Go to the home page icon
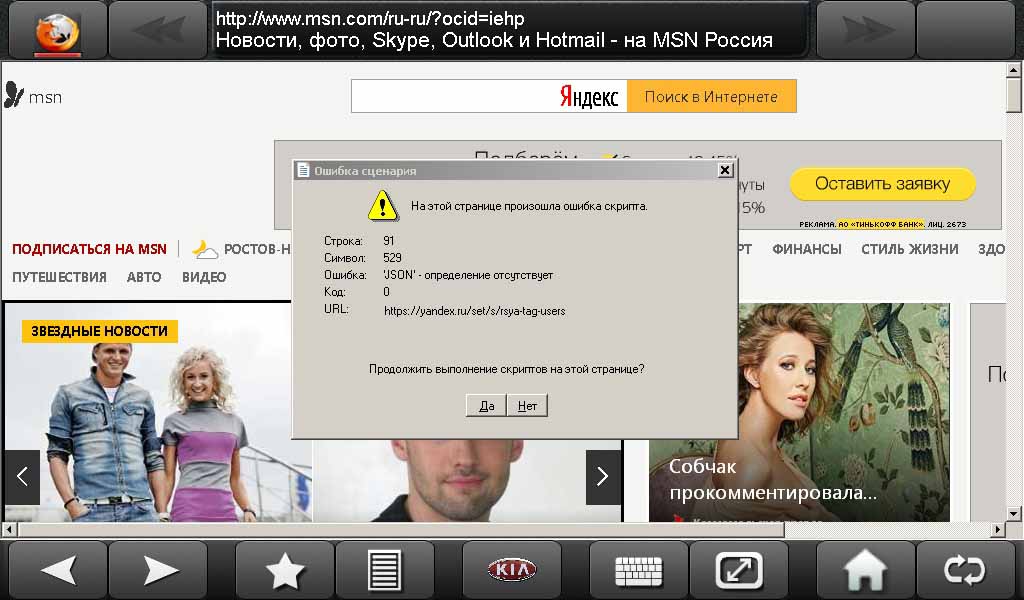1024x600 pixels. 865,570
